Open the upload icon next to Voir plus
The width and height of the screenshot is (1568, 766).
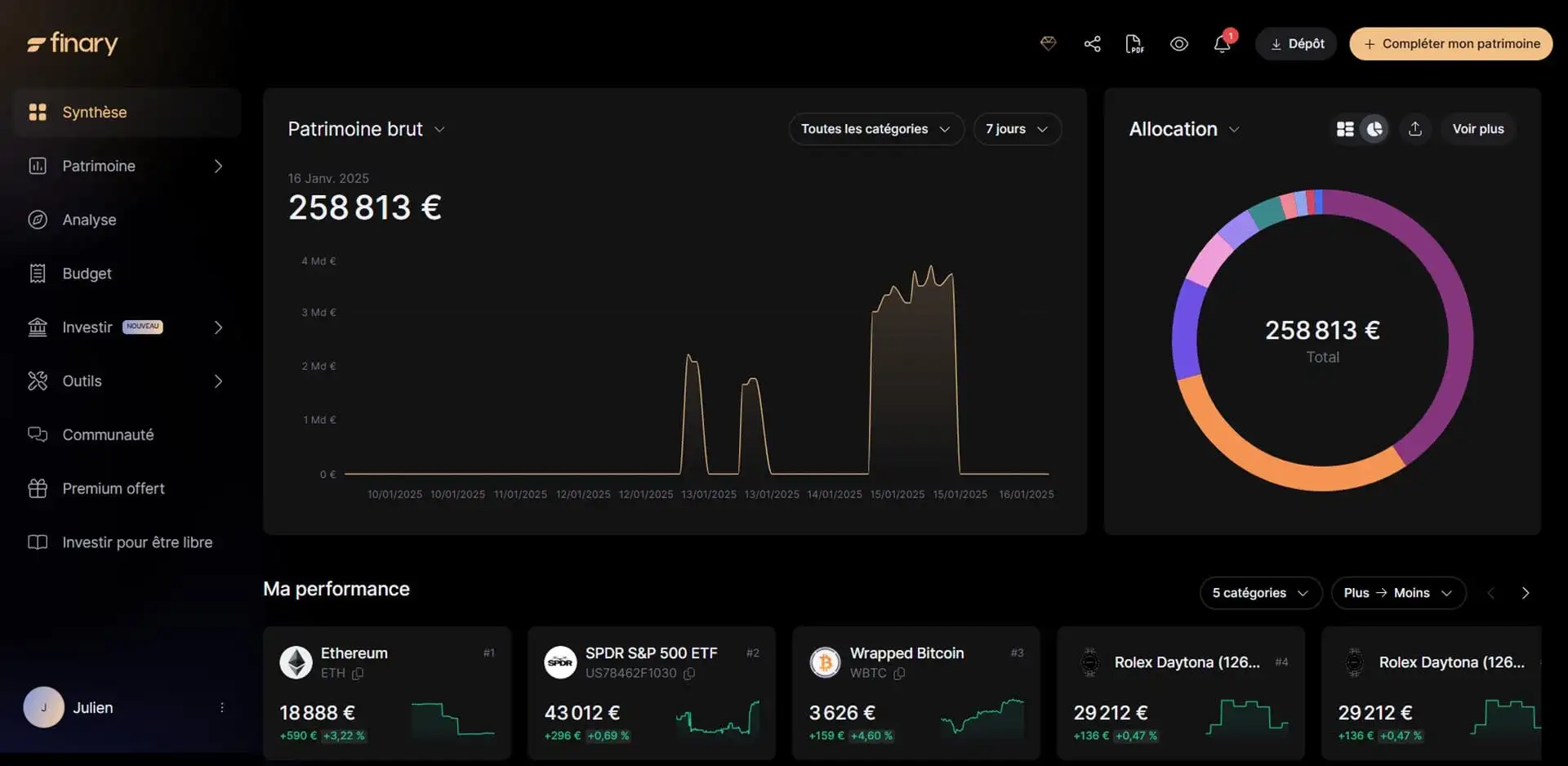(1416, 128)
